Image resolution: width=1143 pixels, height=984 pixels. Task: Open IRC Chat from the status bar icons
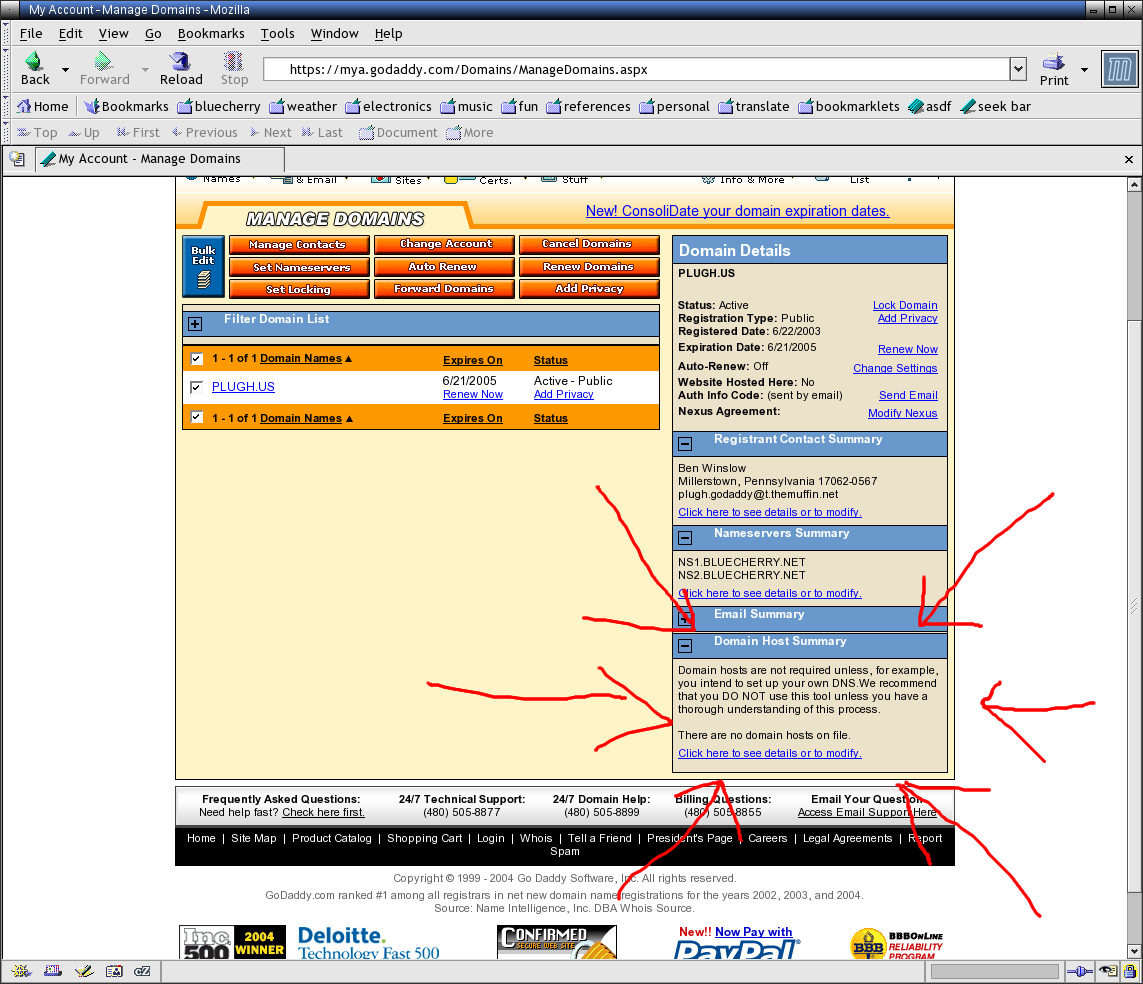coord(142,971)
